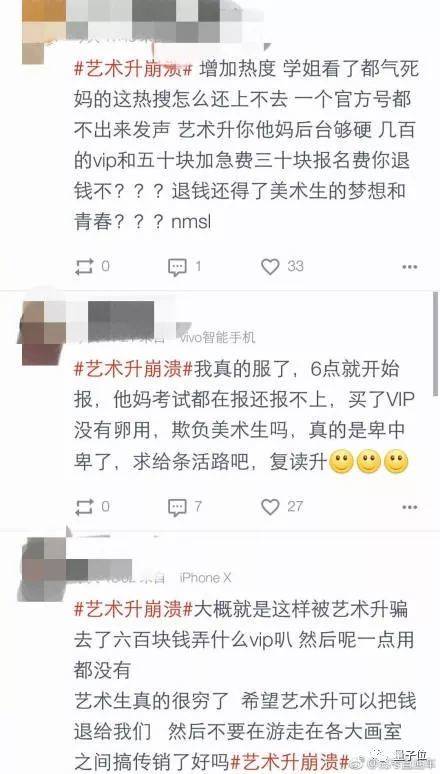The height and width of the screenshot is (774, 440).
Task: Click the iPhone X source label
Action: (205, 577)
